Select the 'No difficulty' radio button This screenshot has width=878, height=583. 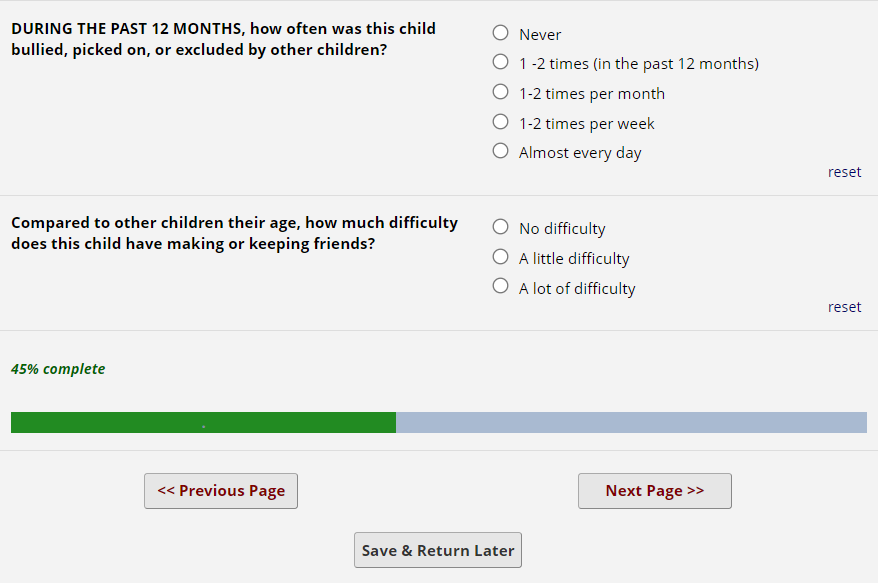501,227
